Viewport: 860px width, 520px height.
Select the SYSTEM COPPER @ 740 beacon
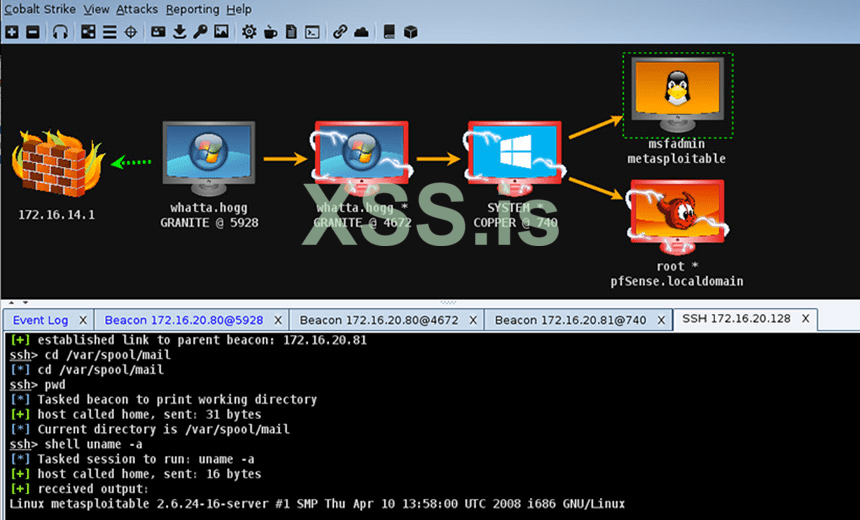point(514,158)
